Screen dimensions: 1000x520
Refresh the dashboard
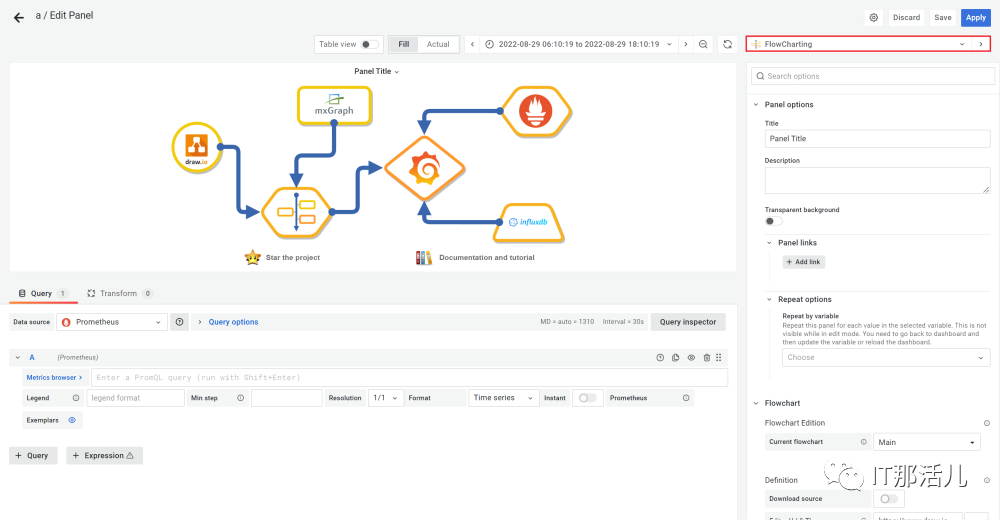pyautogui.click(x=727, y=44)
